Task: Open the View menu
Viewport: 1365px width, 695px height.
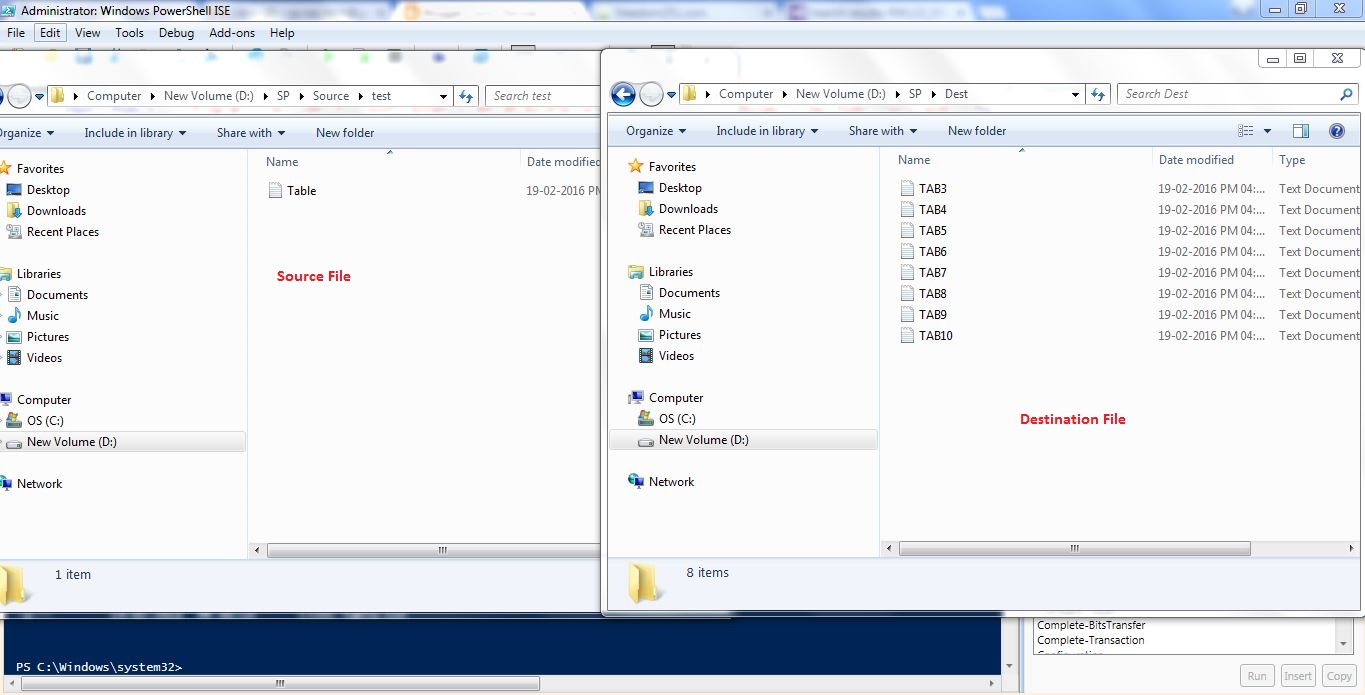Action: coord(88,32)
